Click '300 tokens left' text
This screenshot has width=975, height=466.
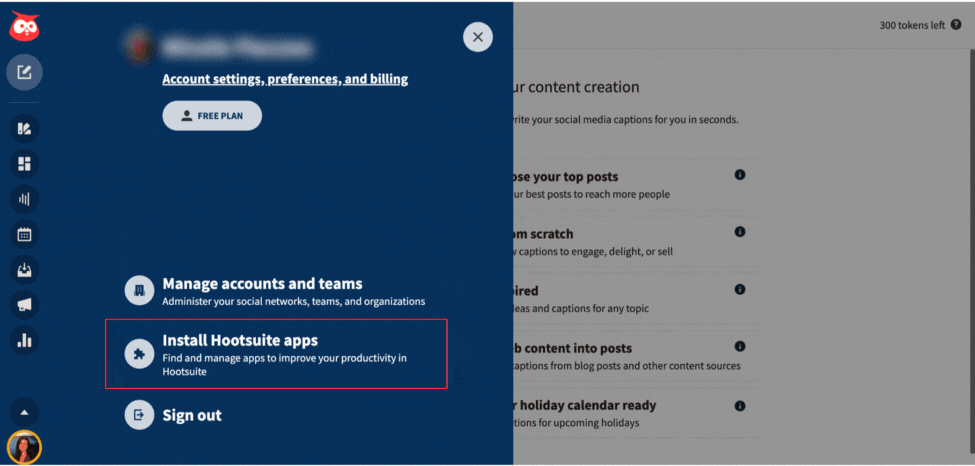click(912, 26)
